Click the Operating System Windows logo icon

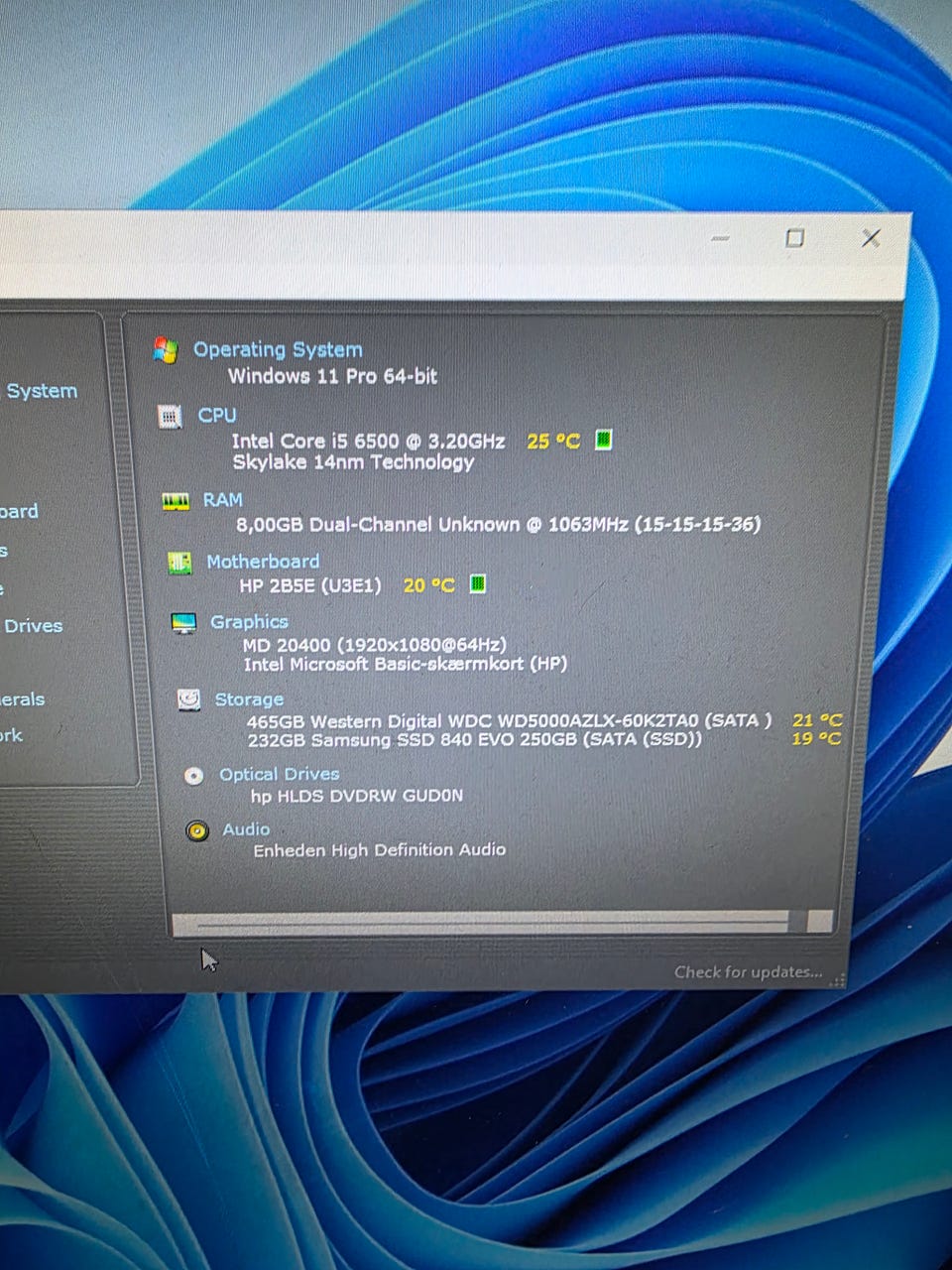[x=165, y=349]
